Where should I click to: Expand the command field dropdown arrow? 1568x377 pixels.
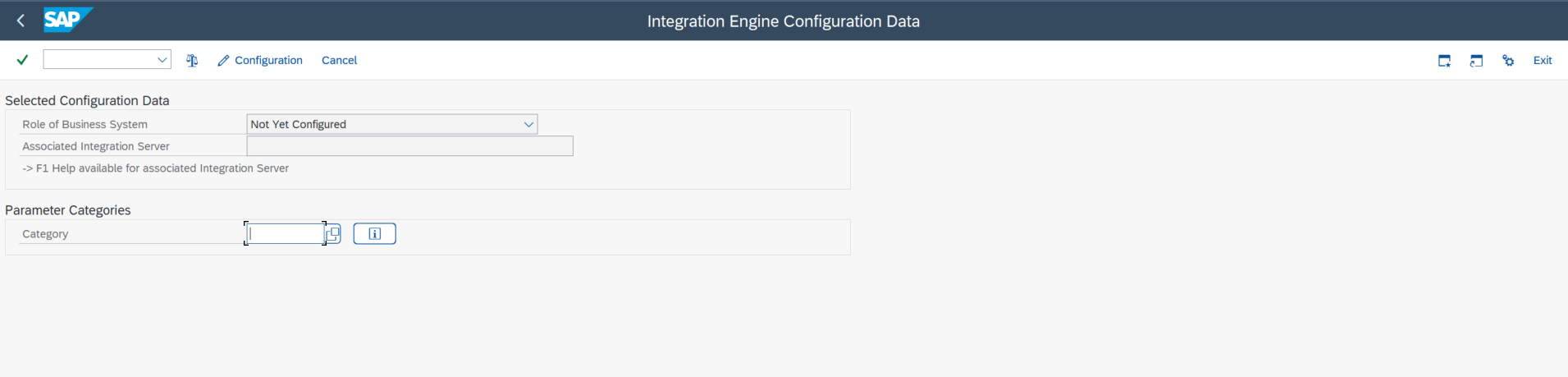(x=162, y=60)
